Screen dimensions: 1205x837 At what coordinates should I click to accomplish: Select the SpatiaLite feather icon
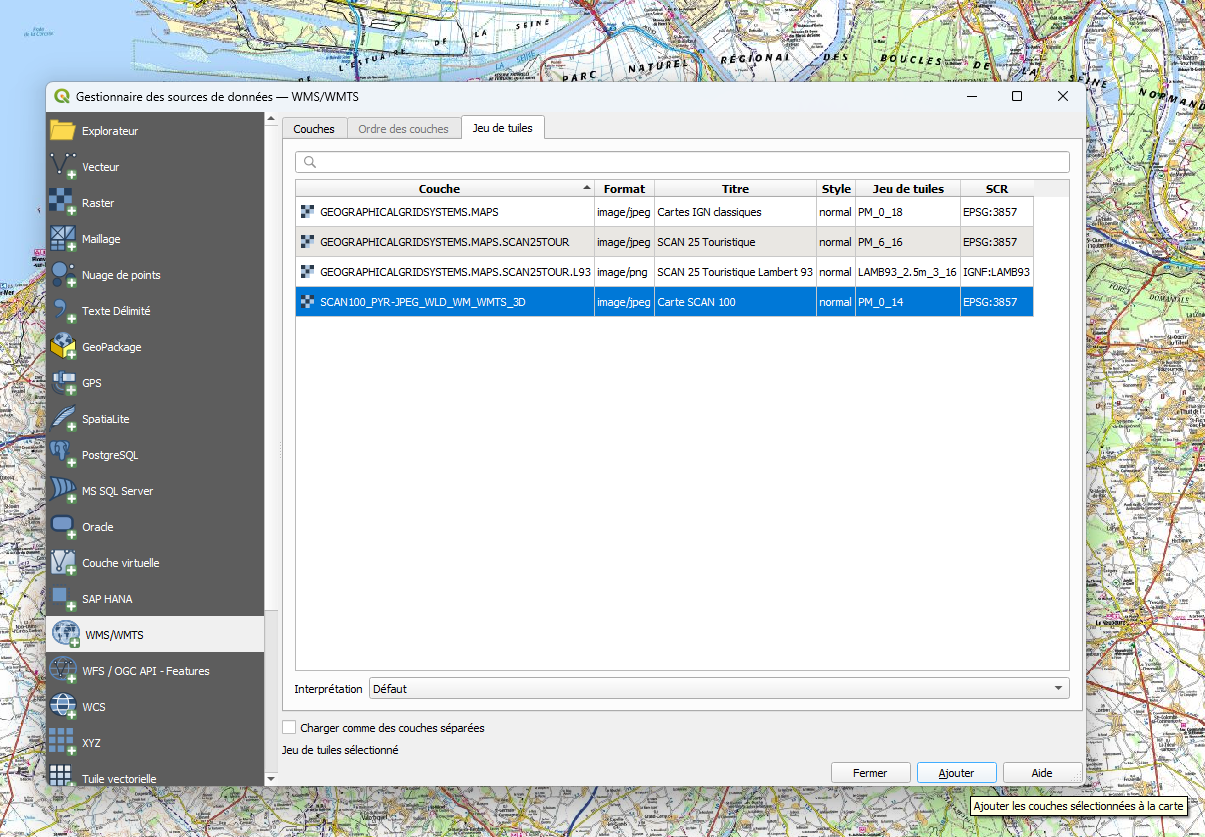click(63, 419)
